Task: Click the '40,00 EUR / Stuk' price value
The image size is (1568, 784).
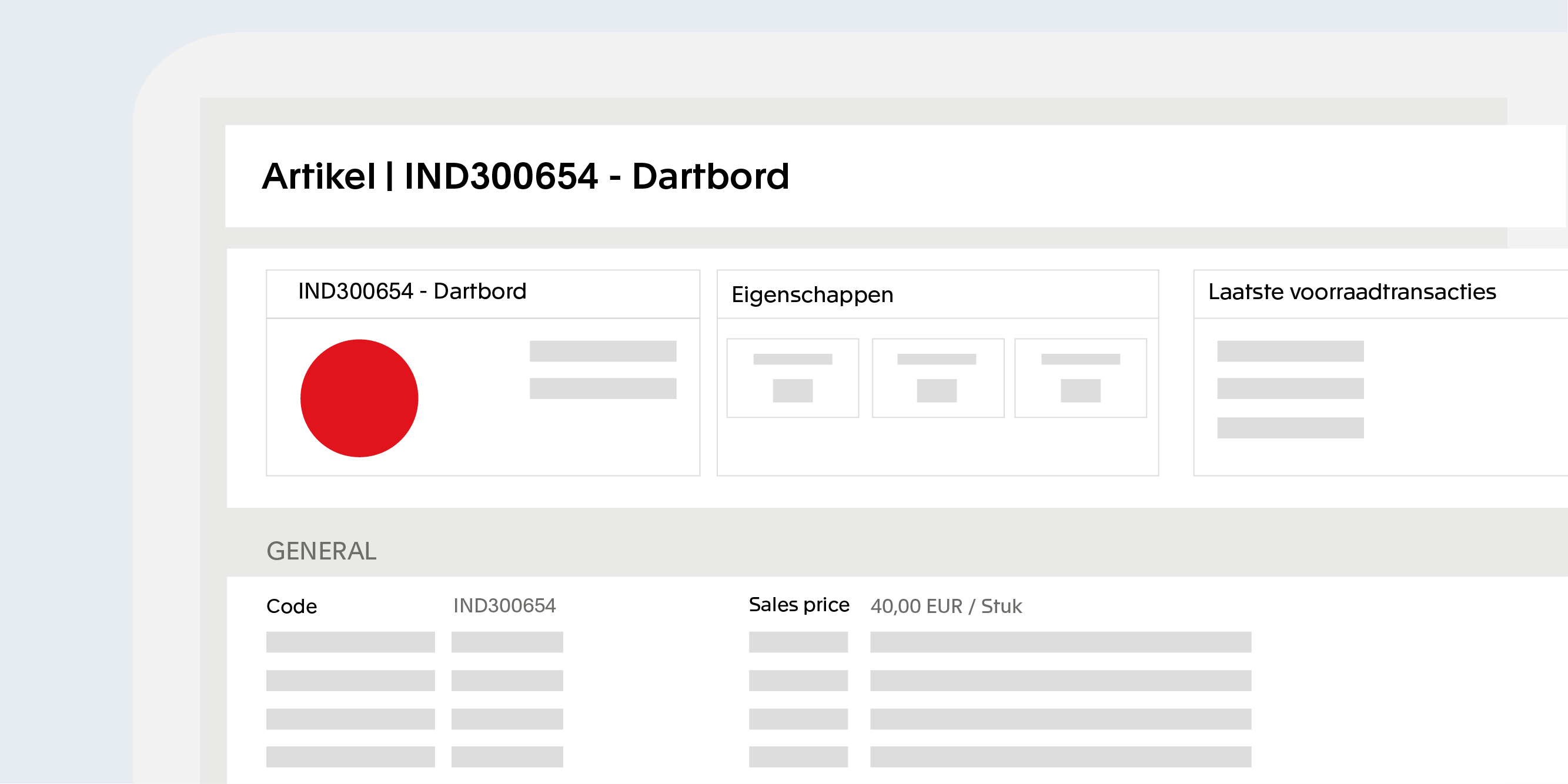Action: click(x=946, y=607)
